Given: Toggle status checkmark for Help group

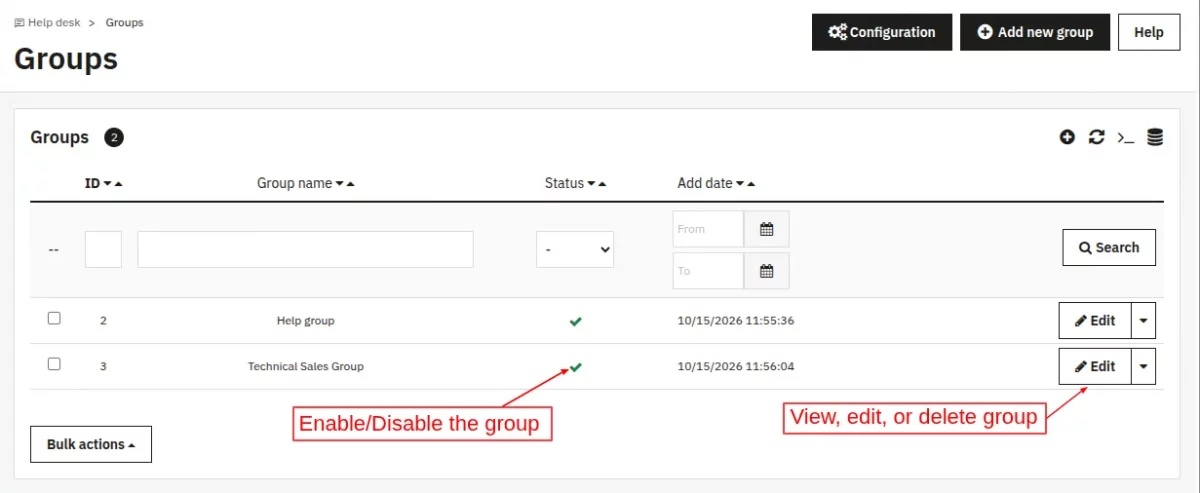Looking at the screenshot, I should tap(575, 321).
